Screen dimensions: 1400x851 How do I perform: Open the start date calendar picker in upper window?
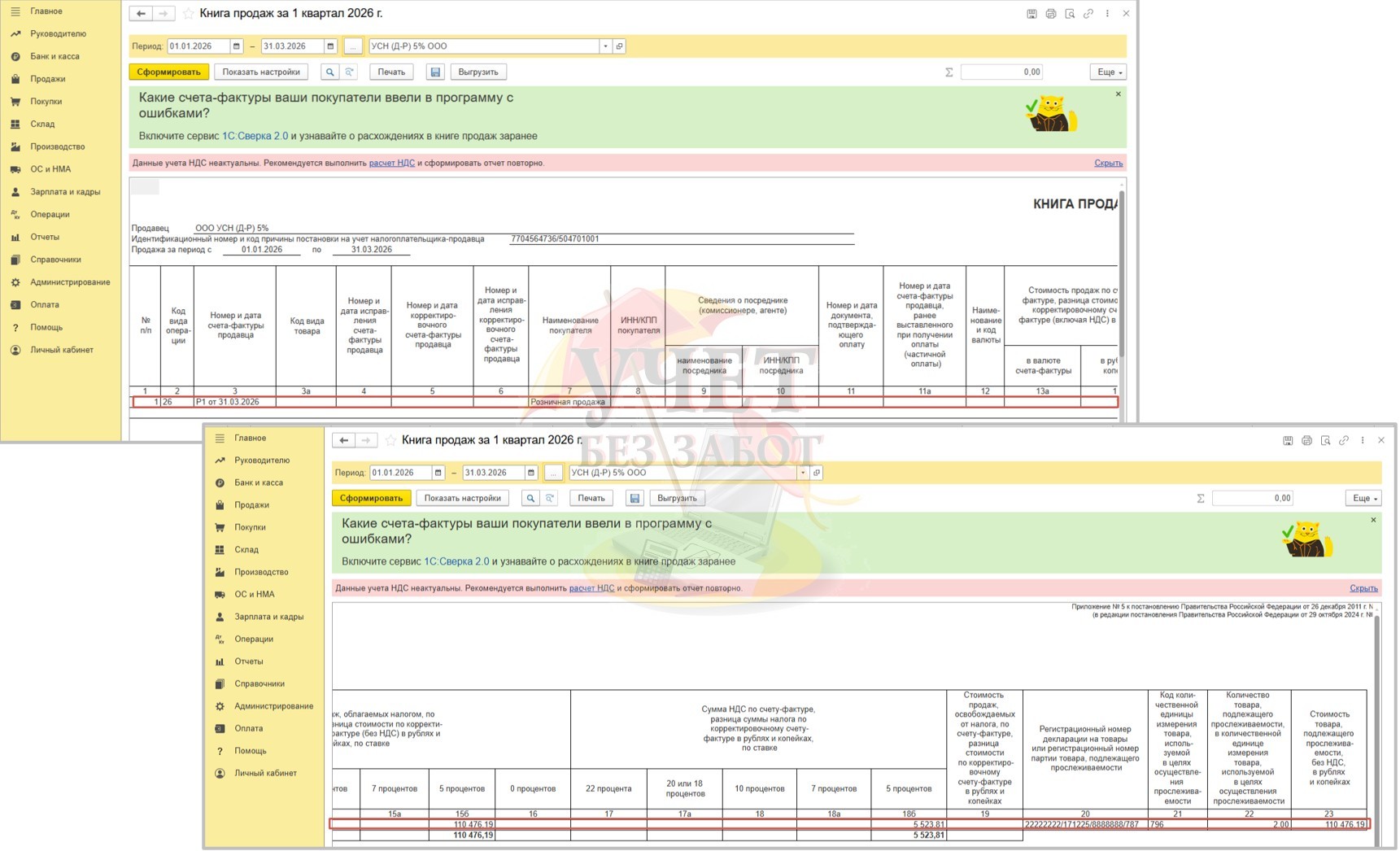236,46
